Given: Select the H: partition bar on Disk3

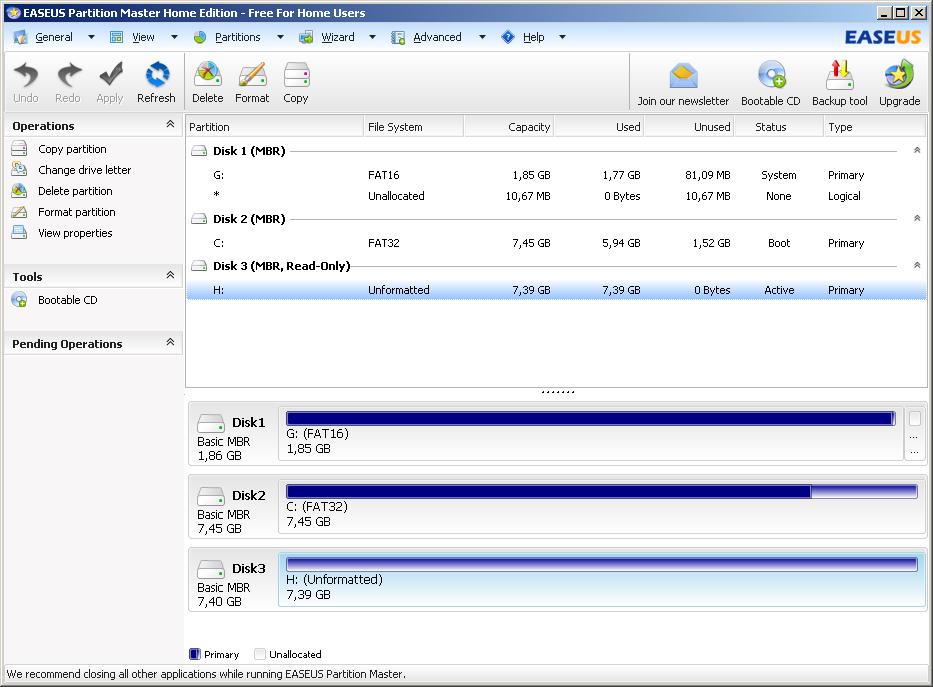Looking at the screenshot, I should click(602, 564).
